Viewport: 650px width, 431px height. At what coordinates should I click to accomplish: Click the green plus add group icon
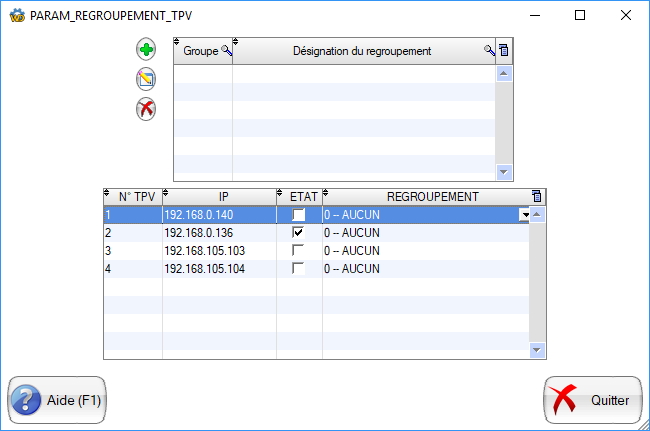pyautogui.click(x=146, y=50)
